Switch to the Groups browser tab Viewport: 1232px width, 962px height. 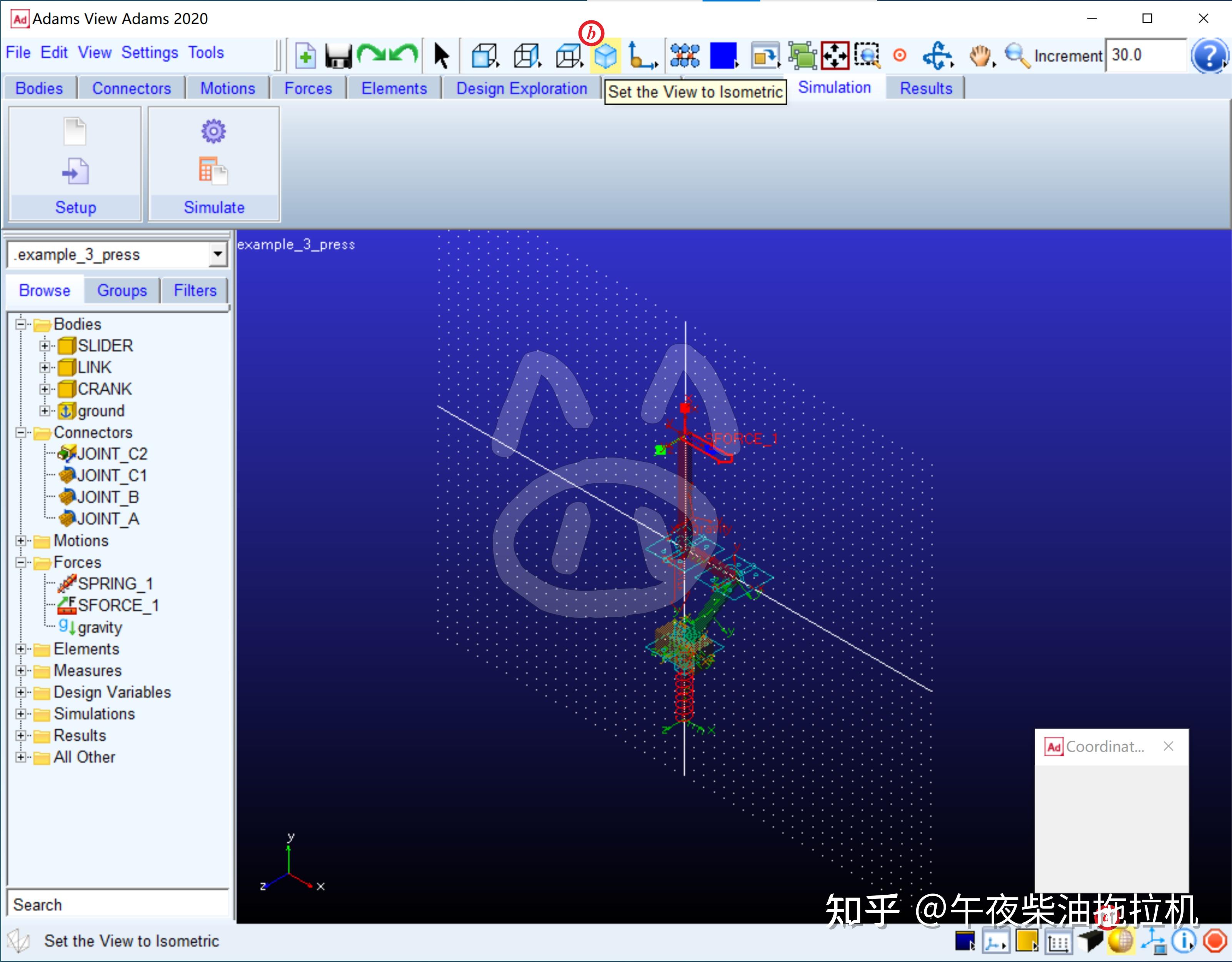pos(122,291)
